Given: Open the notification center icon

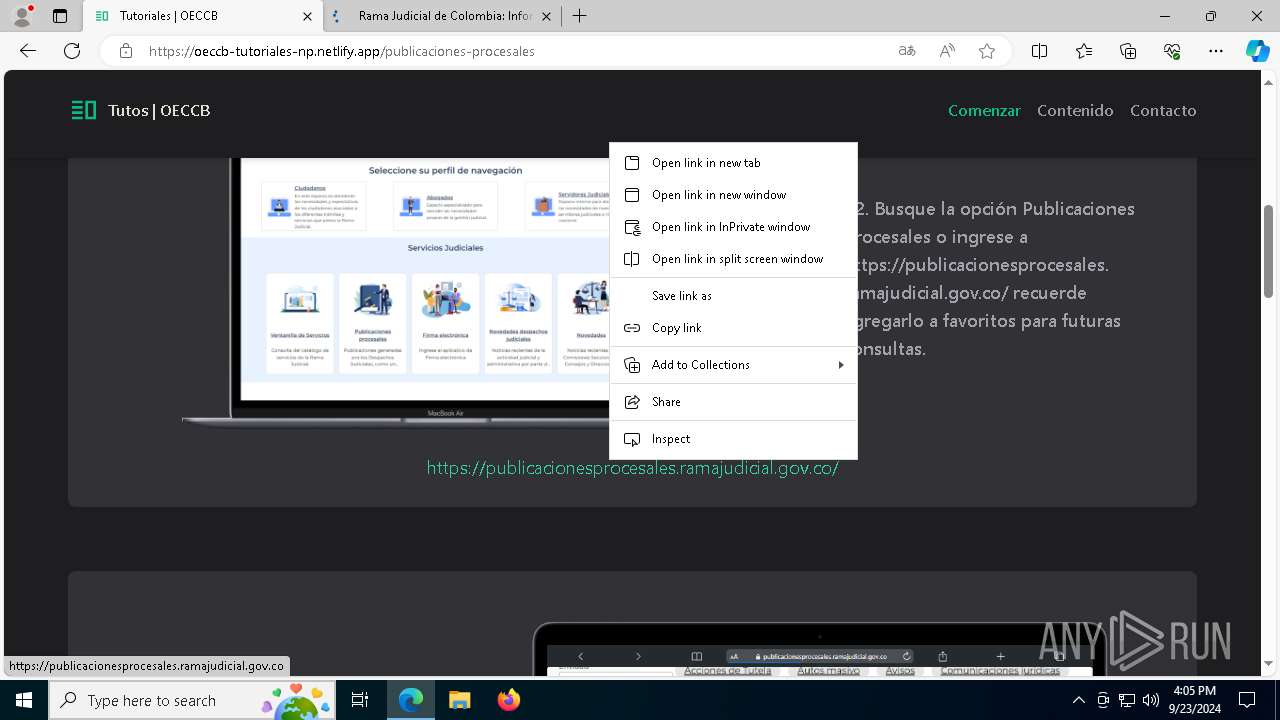Looking at the screenshot, I should click(x=1247, y=700).
